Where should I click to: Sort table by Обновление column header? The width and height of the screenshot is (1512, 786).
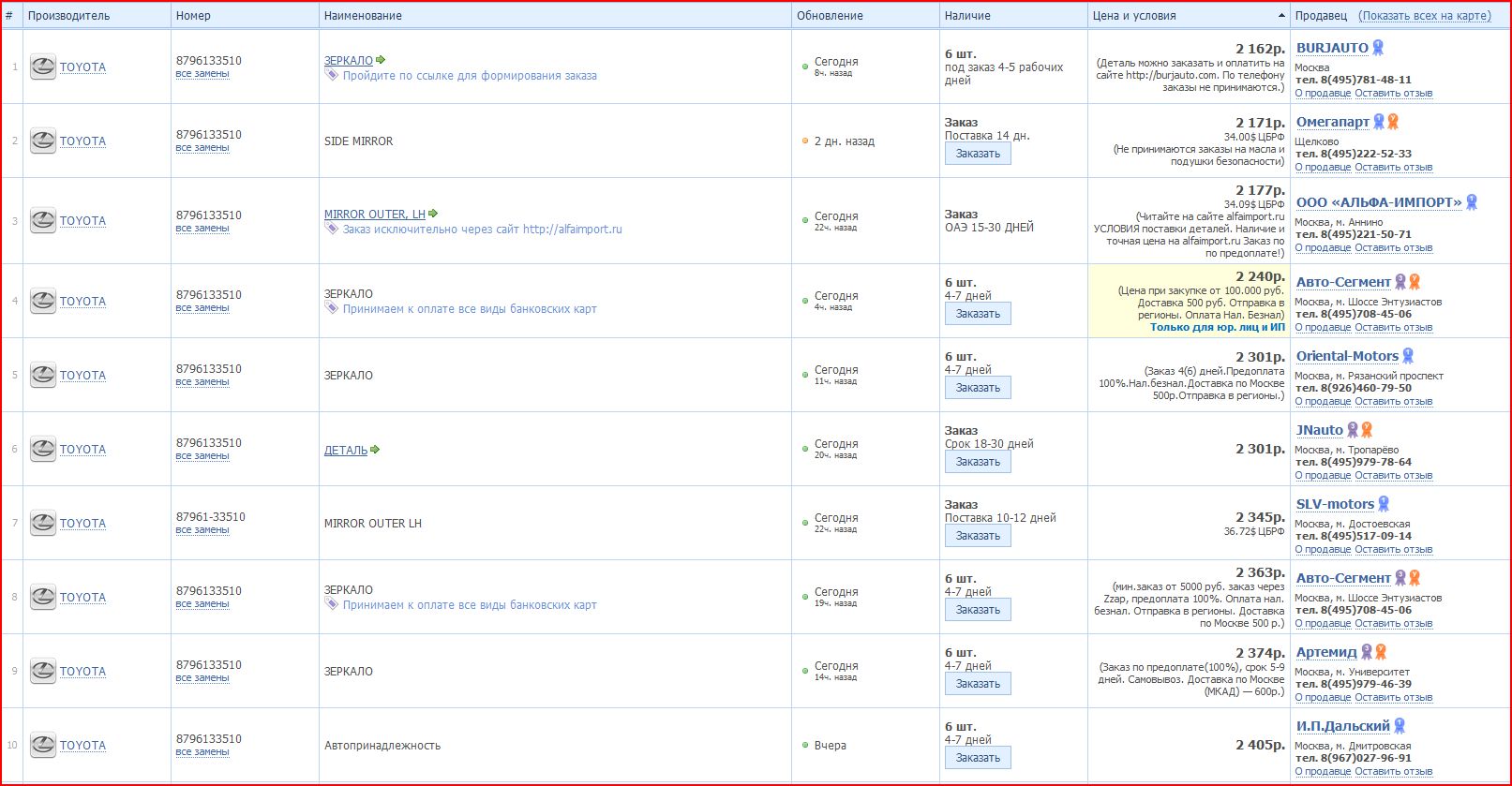[x=830, y=16]
